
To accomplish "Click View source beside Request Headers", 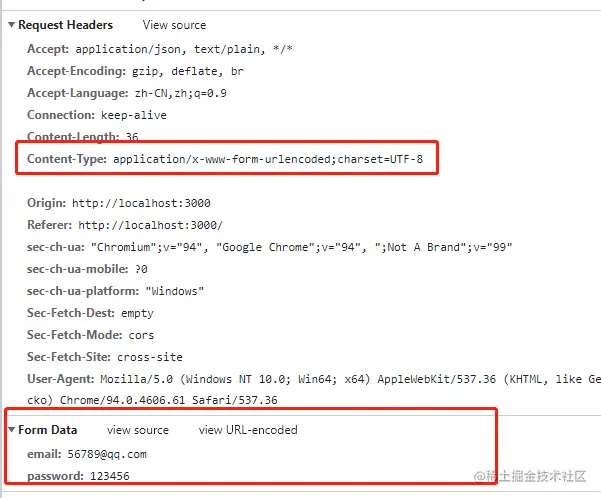I will [174, 25].
